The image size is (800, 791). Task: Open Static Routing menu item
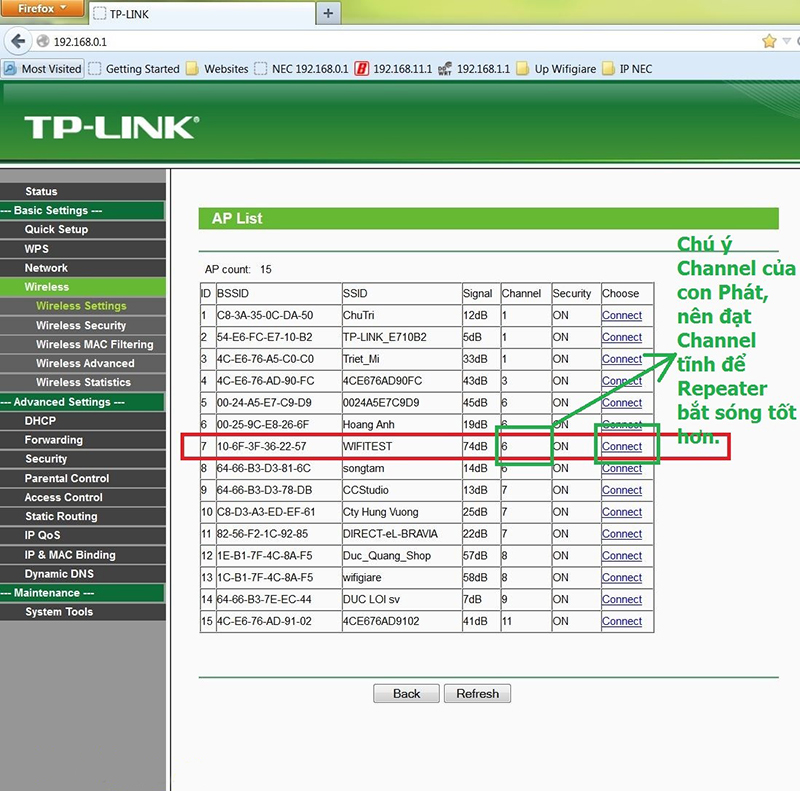coord(83,516)
